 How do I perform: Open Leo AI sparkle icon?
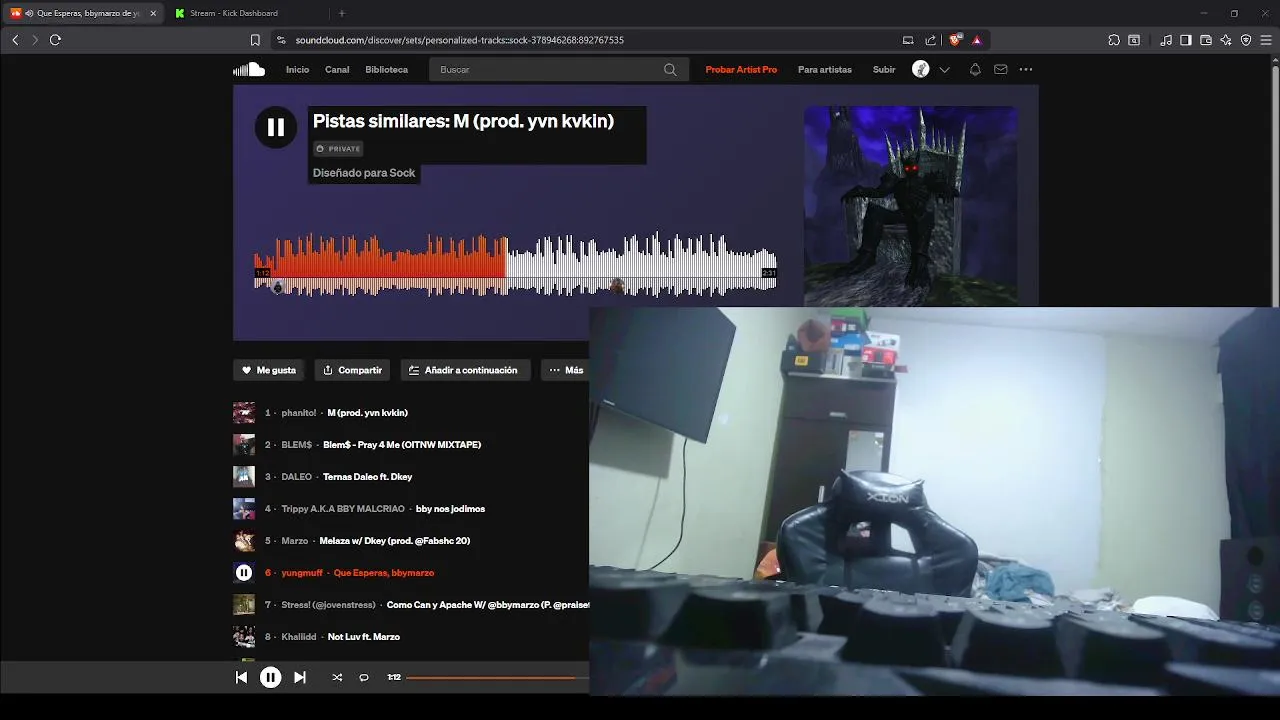pyautogui.click(x=1226, y=40)
